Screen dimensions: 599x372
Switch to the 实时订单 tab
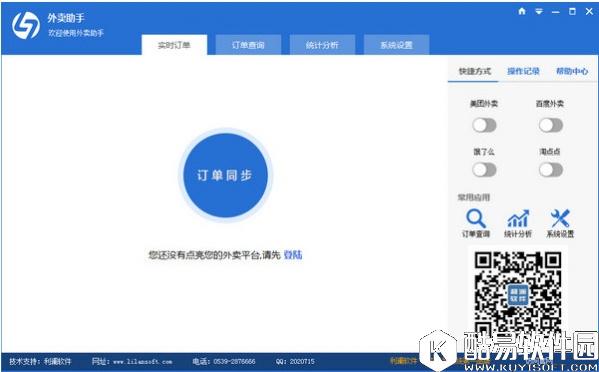(174, 45)
